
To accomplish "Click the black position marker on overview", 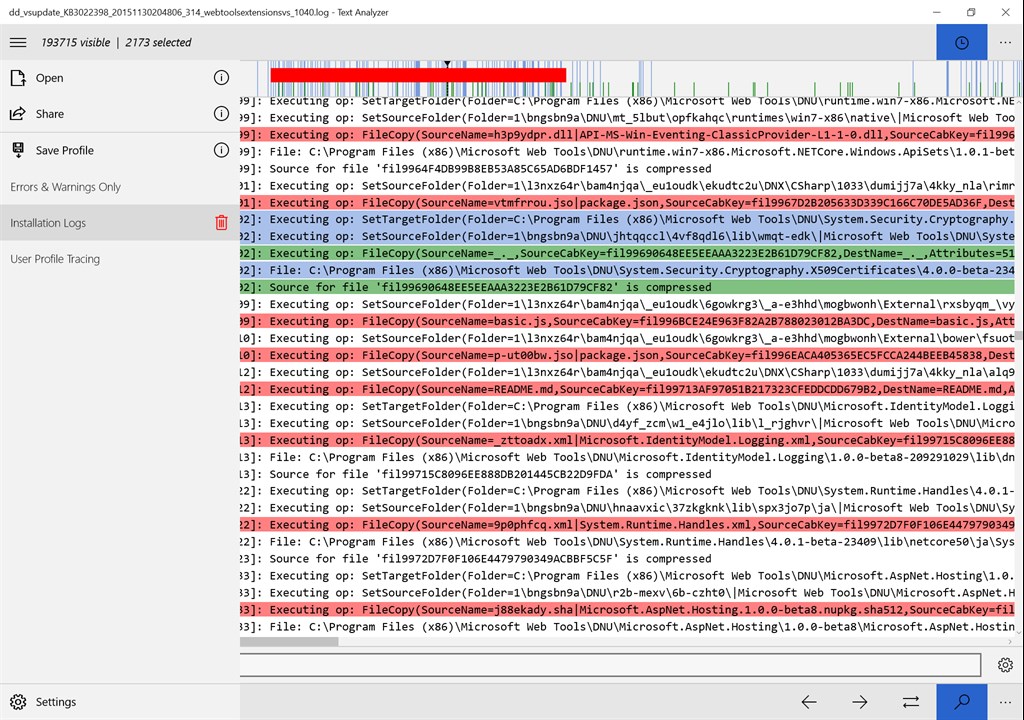I will [447, 64].
